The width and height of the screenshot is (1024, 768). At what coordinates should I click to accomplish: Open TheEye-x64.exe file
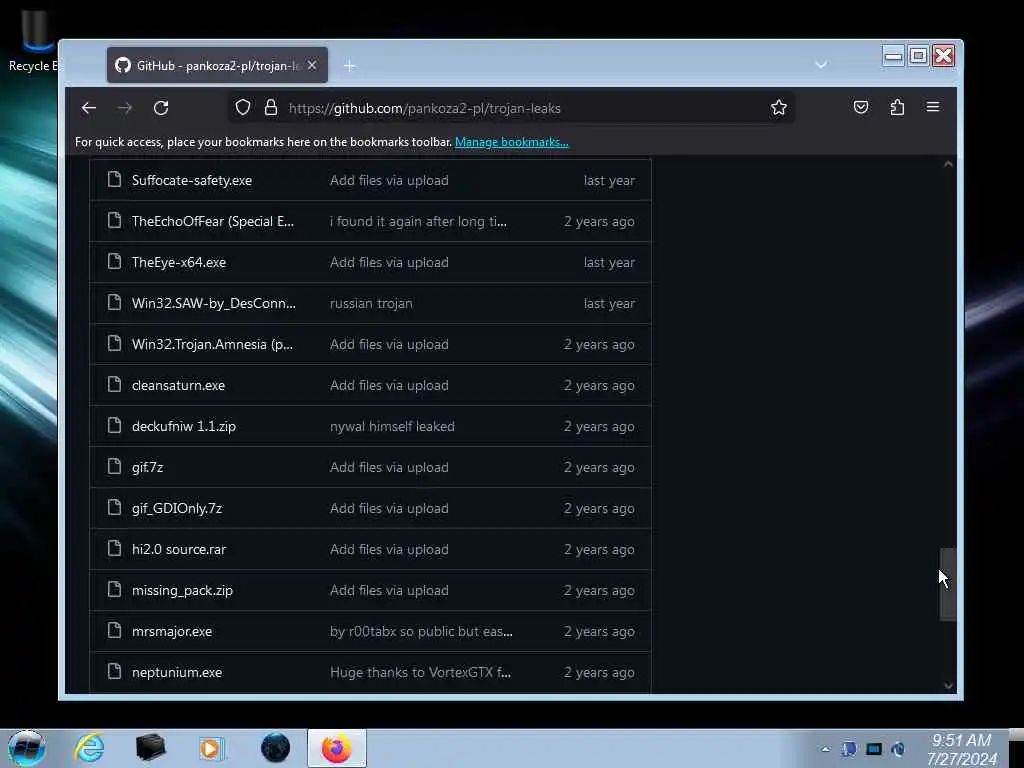[179, 263]
